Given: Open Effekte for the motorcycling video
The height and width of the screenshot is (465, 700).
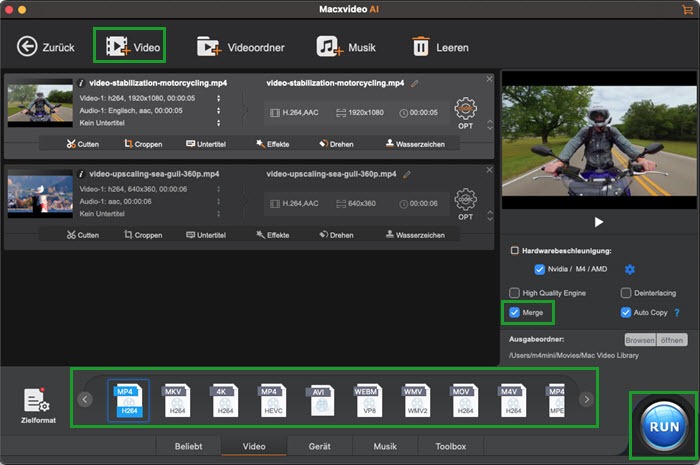Looking at the screenshot, I should coord(272,144).
